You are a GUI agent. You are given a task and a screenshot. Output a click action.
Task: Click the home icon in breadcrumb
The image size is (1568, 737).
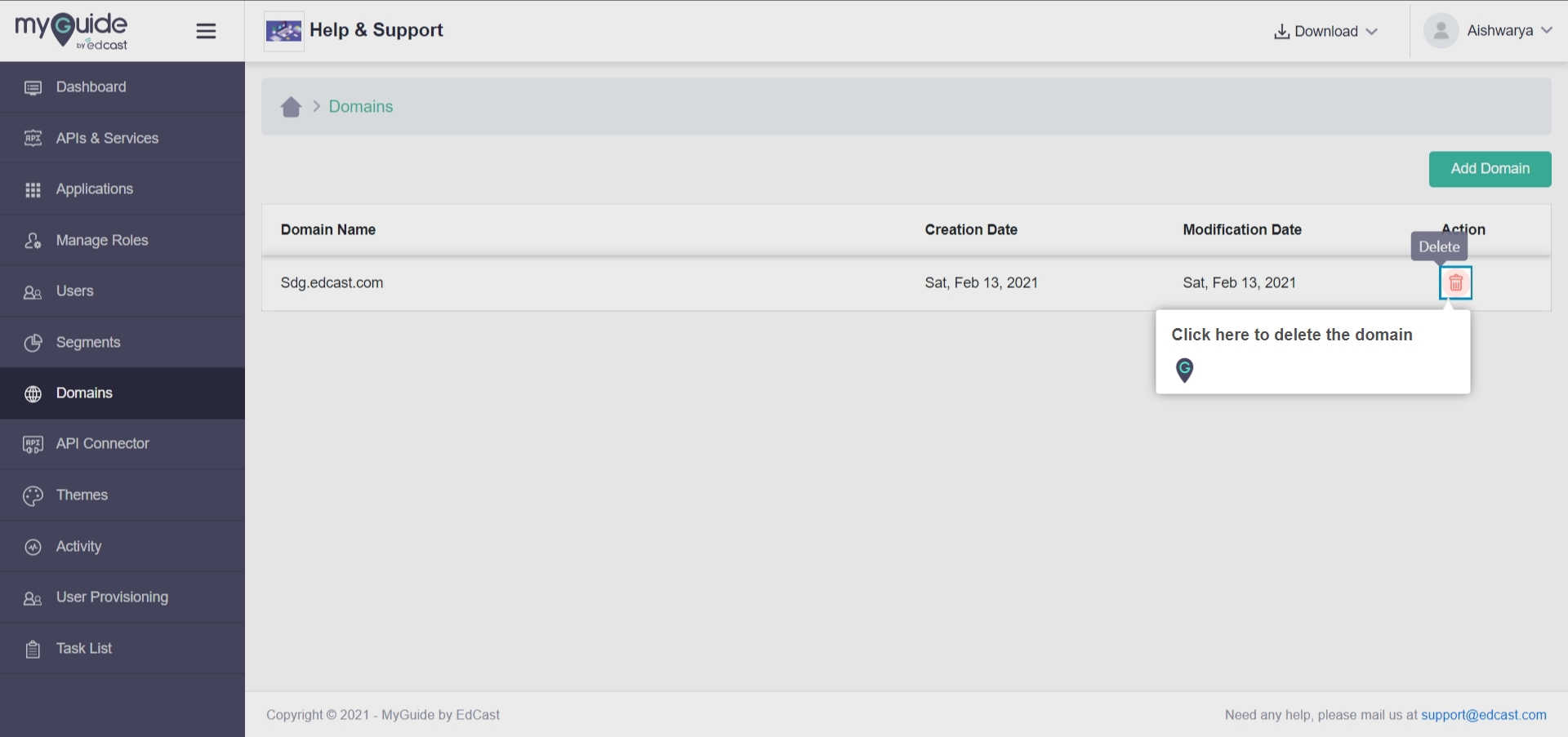(x=291, y=107)
